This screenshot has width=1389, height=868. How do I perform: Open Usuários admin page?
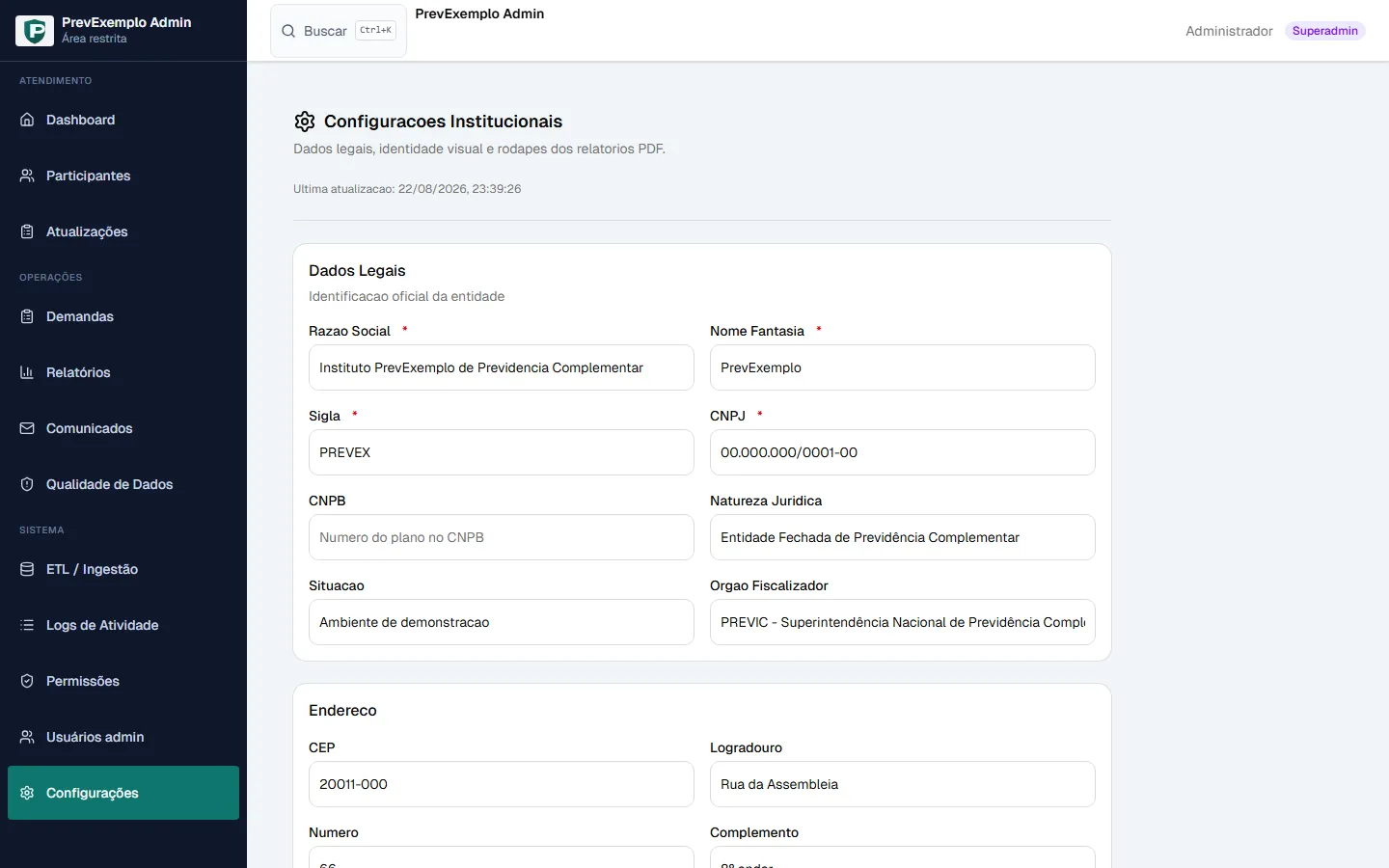coord(123,737)
